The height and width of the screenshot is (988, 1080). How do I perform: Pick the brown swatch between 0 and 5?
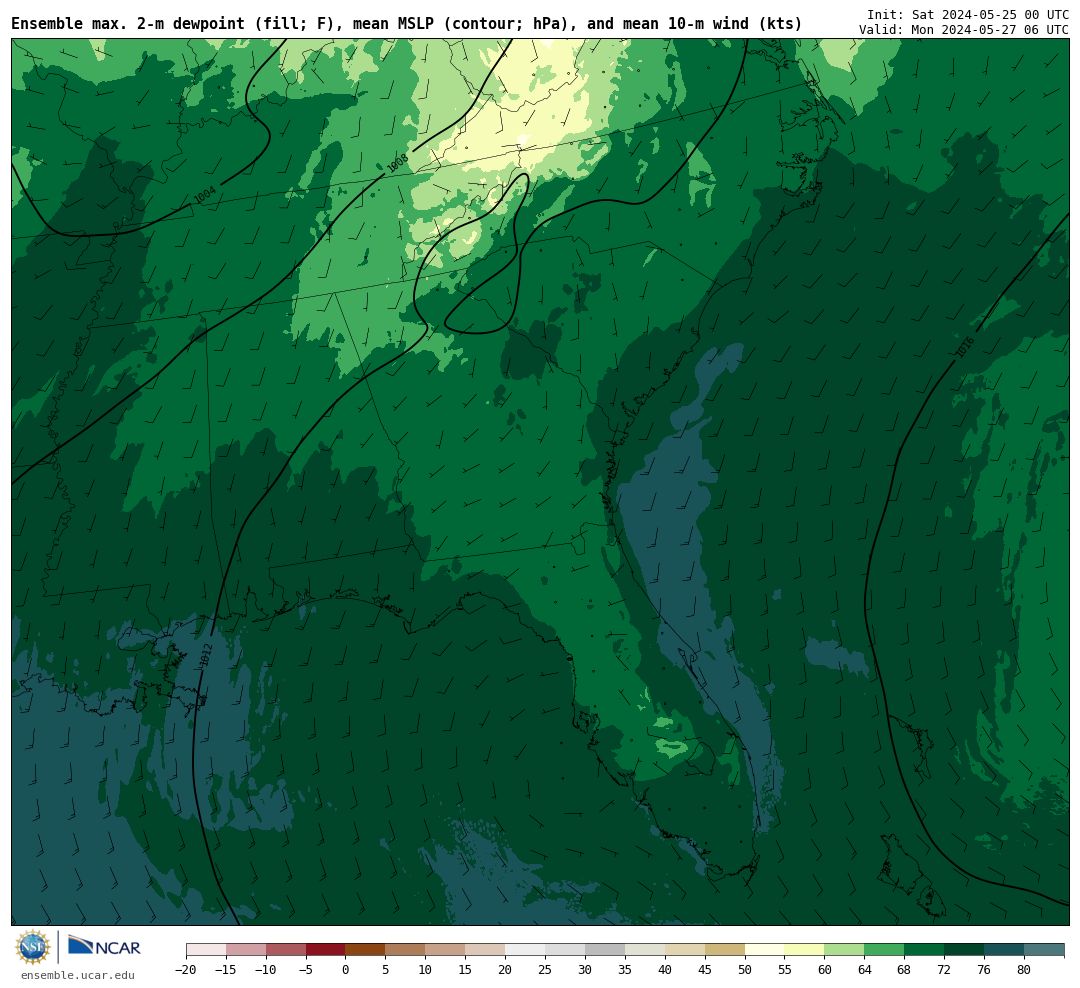click(366, 950)
